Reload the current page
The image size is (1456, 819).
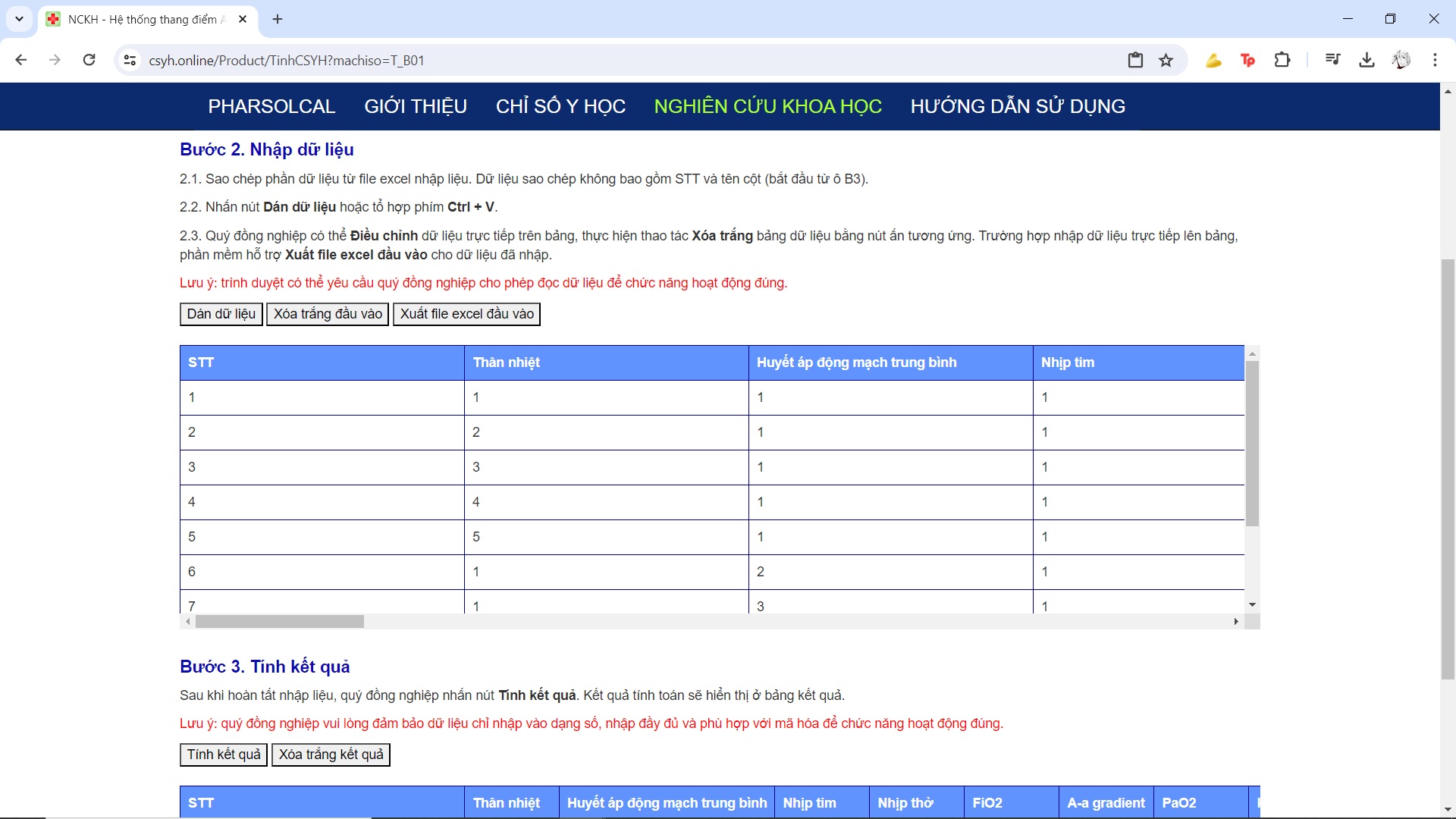click(x=89, y=60)
